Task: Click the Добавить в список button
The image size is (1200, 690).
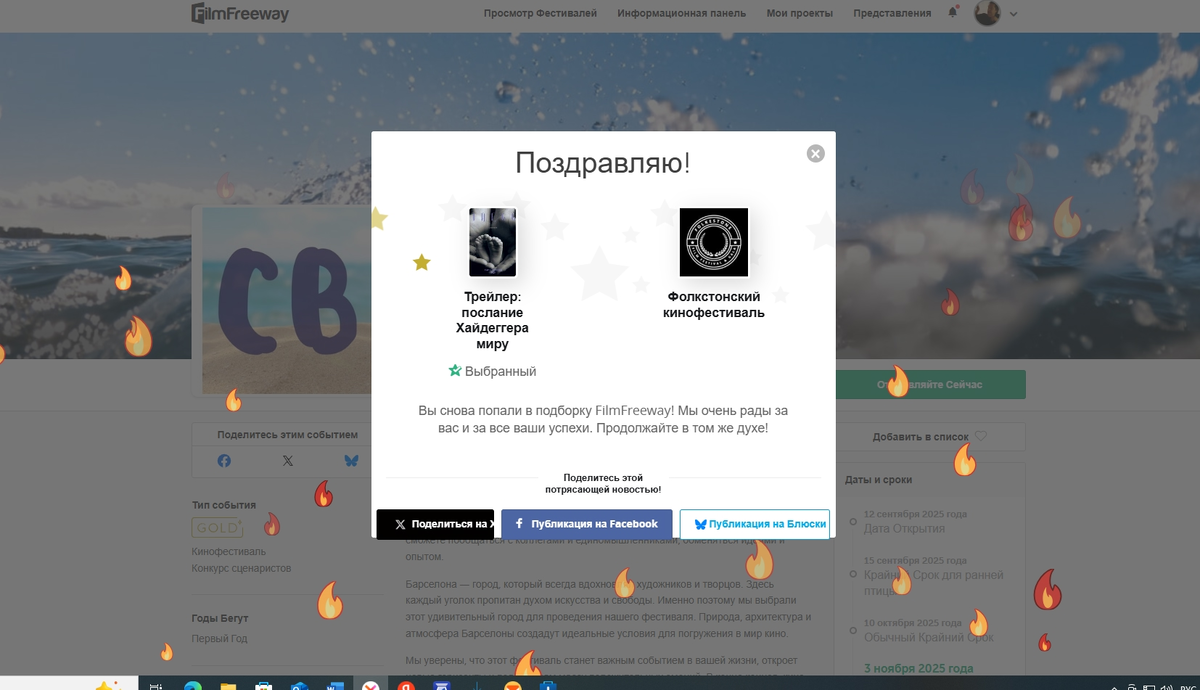Action: point(930,437)
